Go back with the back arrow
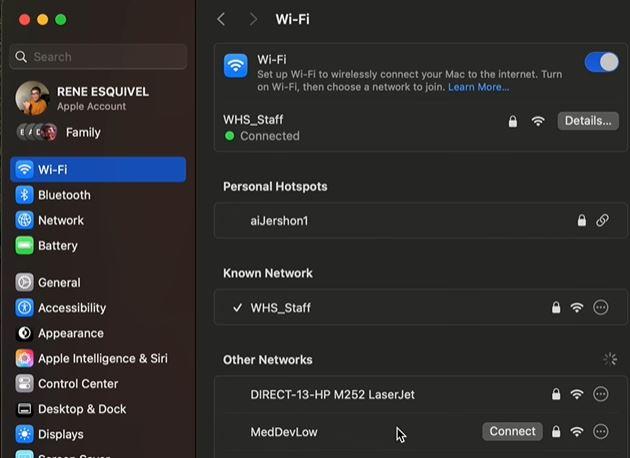Image resolution: width=630 pixels, height=458 pixels. click(x=221, y=19)
